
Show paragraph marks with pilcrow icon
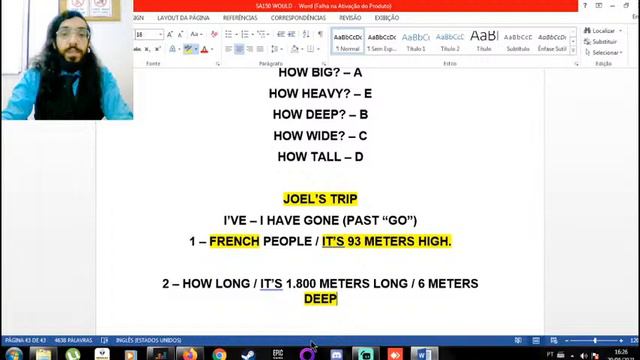(320, 34)
